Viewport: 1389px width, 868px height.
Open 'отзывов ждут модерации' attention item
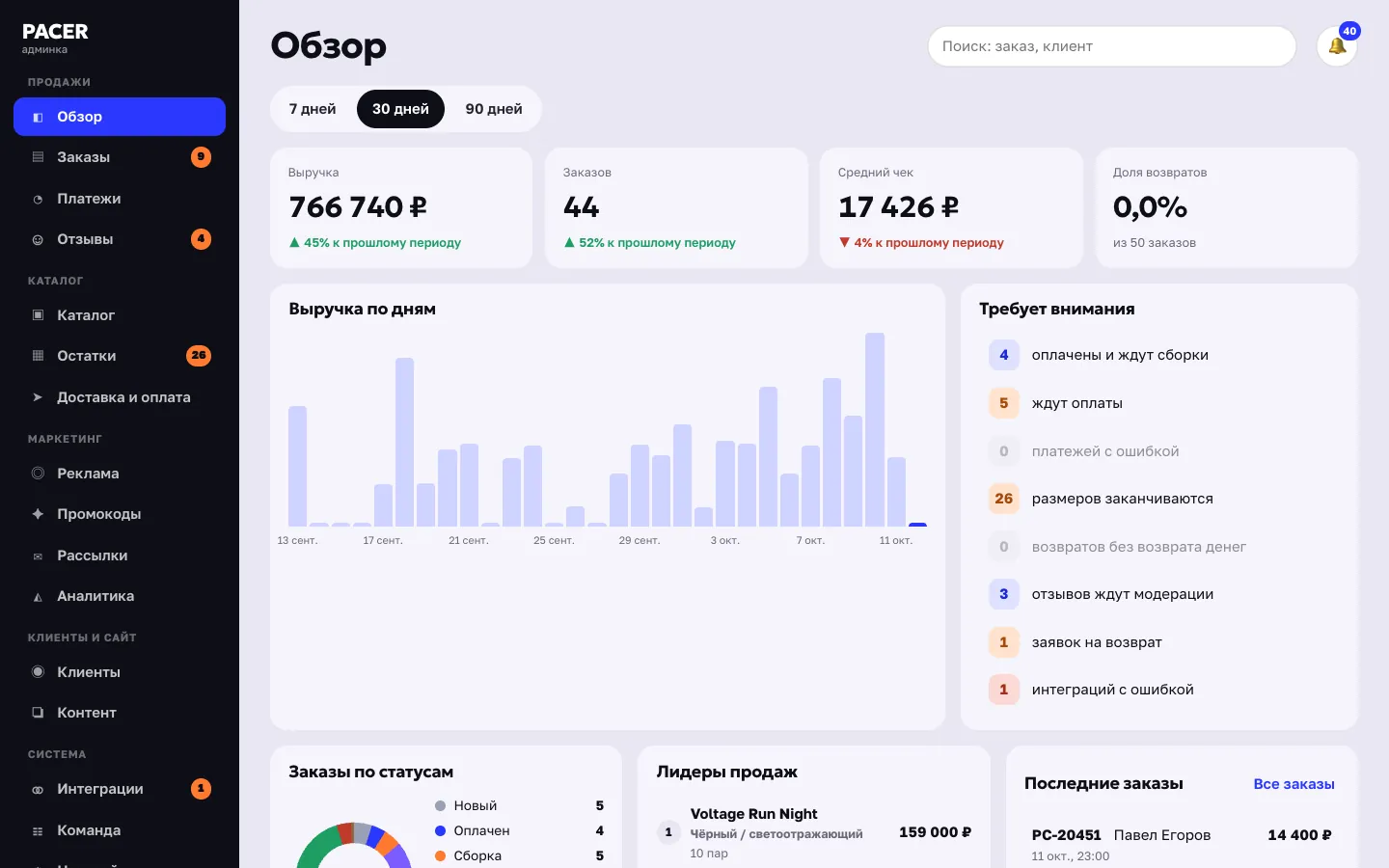[x=1159, y=594]
